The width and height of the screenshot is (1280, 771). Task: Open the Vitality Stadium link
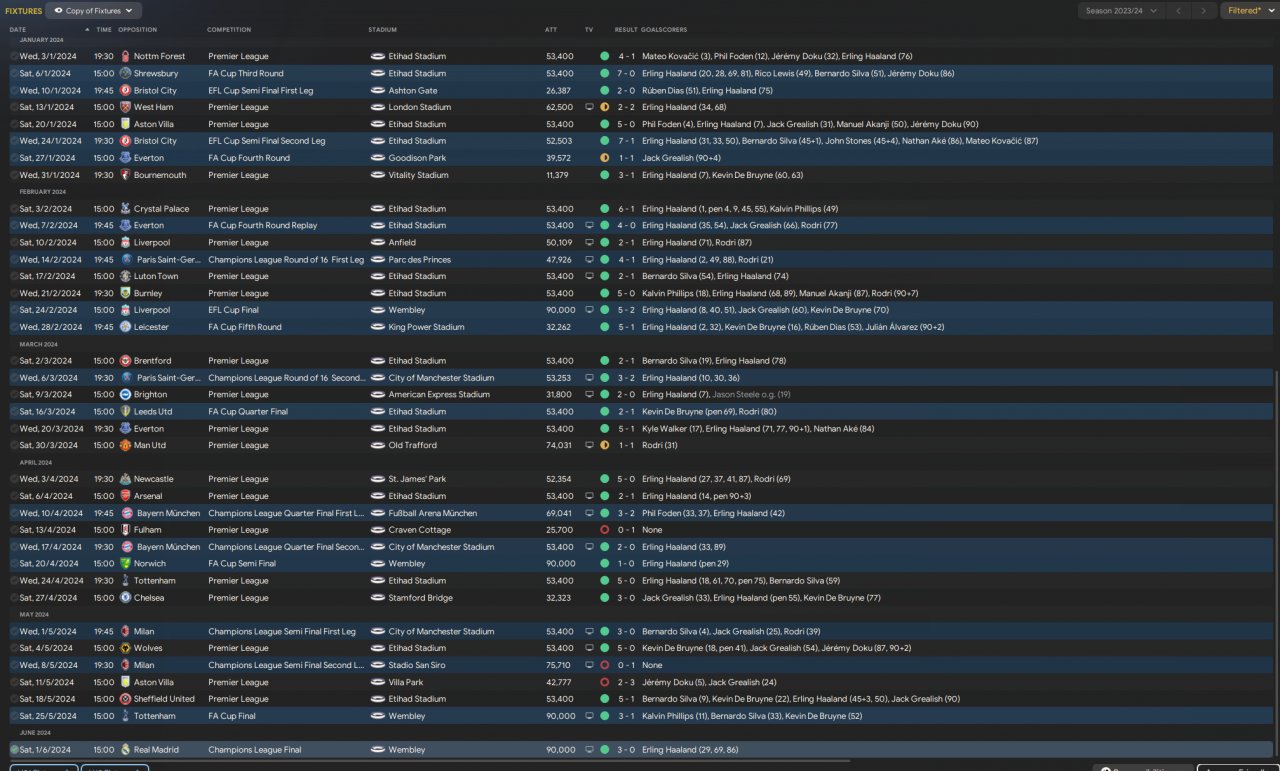(419, 175)
